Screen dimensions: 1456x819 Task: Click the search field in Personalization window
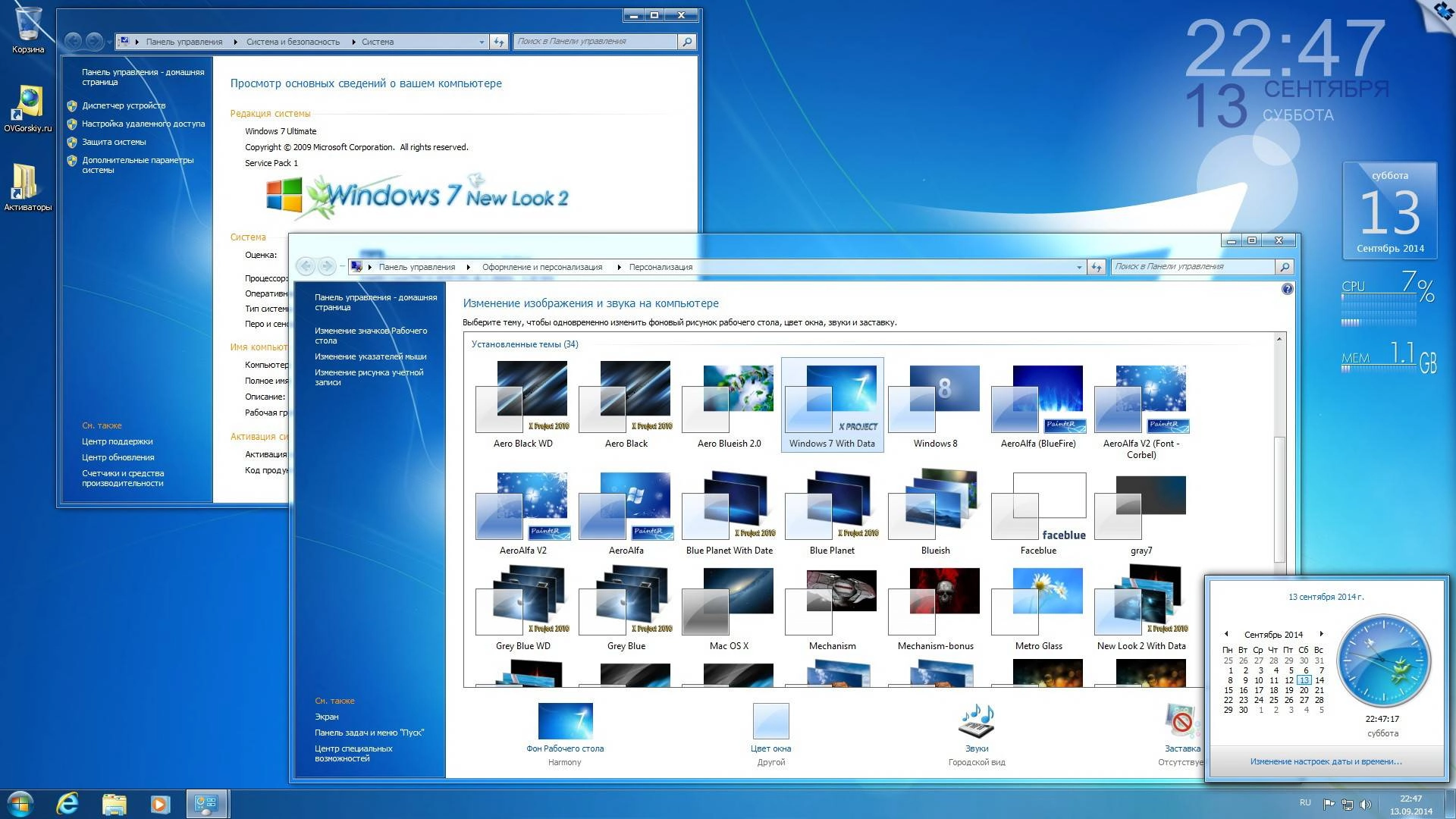point(1193,267)
